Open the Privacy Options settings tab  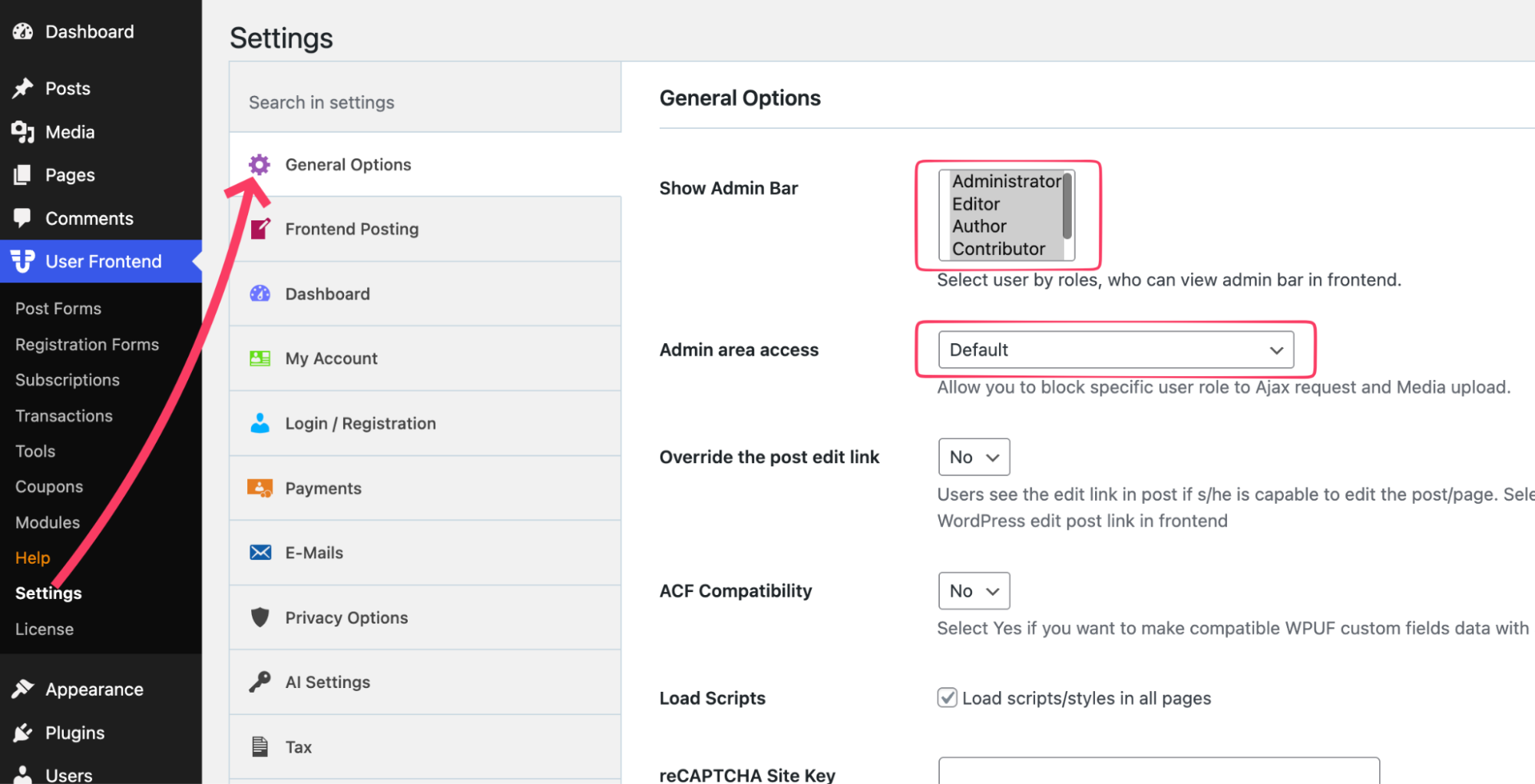(425, 617)
